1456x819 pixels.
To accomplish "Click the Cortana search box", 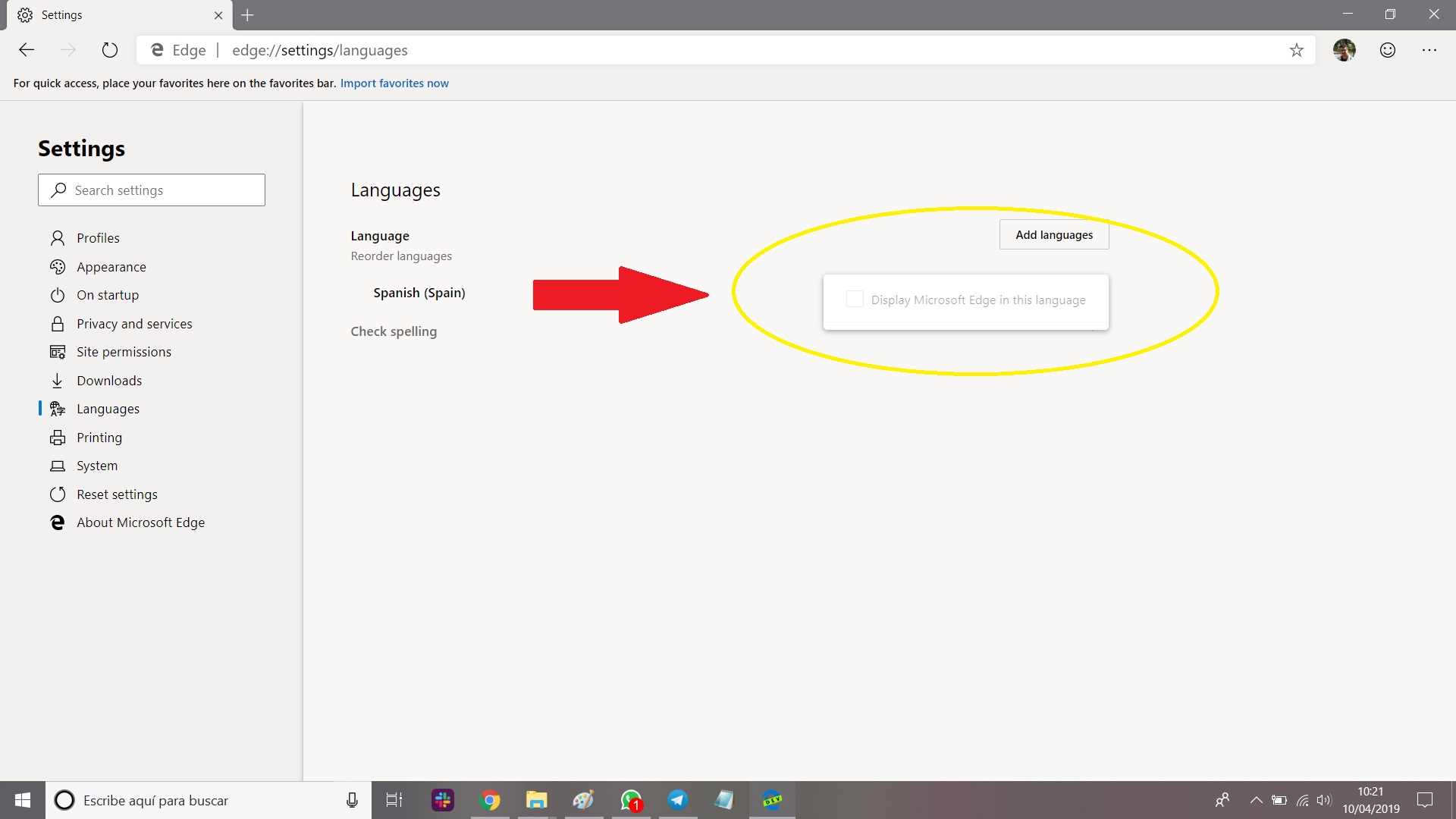I will point(209,800).
